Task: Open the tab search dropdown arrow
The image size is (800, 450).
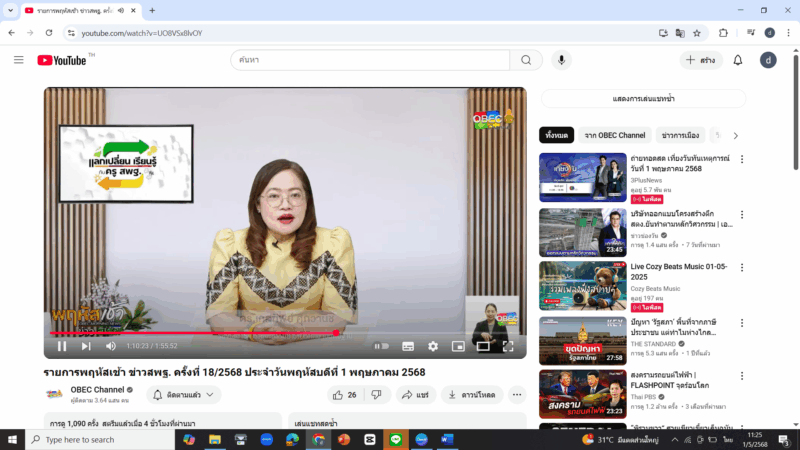Action: click(x=10, y=10)
